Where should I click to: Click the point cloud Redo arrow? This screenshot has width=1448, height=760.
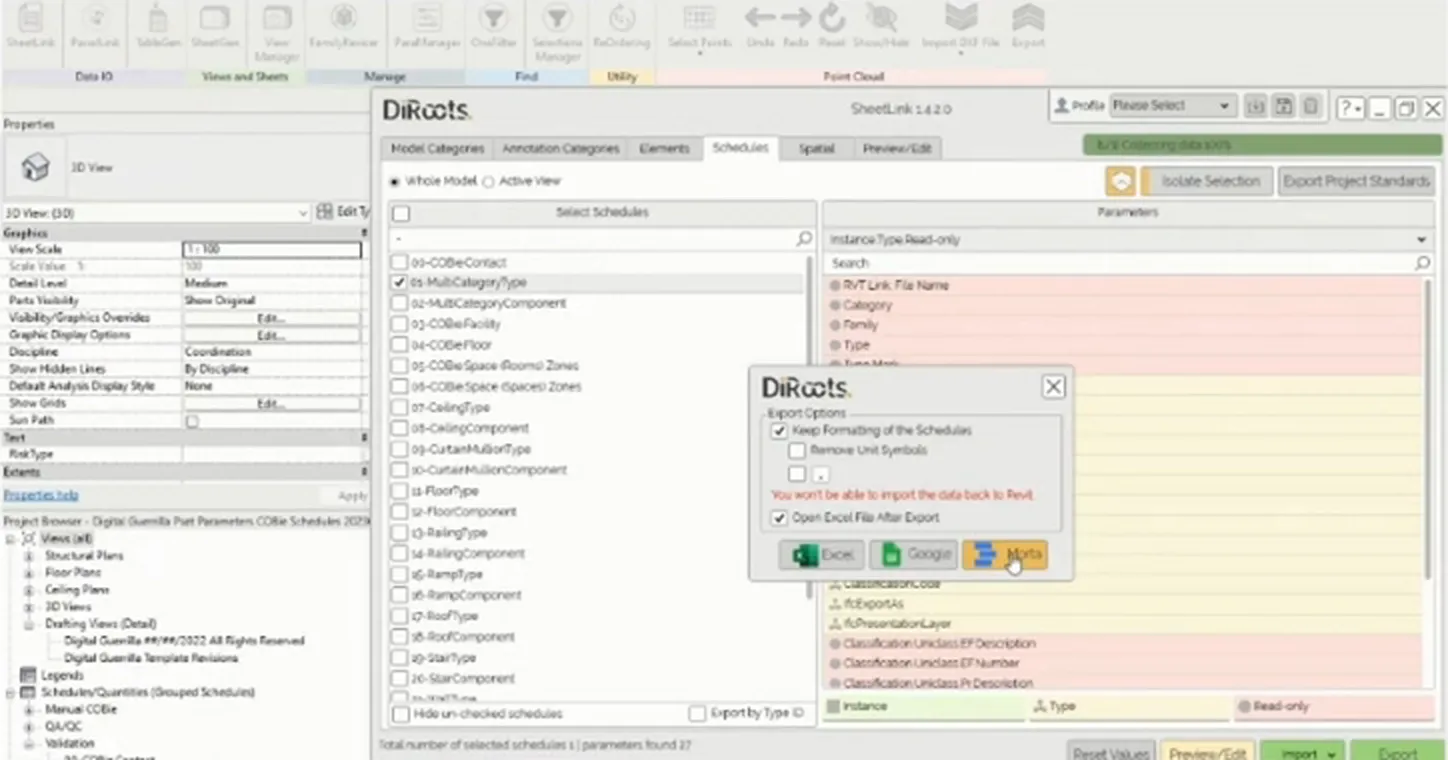click(796, 24)
